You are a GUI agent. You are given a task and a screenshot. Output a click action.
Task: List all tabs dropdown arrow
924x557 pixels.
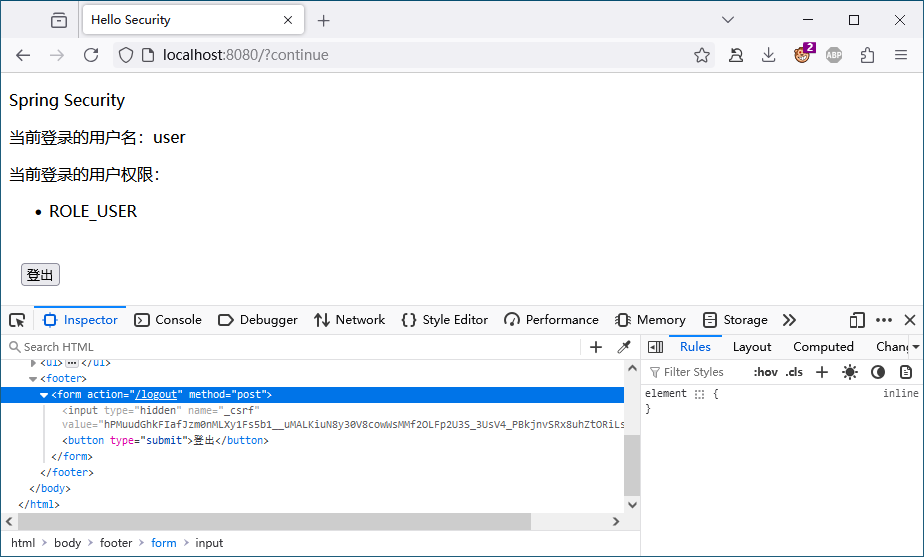[728, 20]
